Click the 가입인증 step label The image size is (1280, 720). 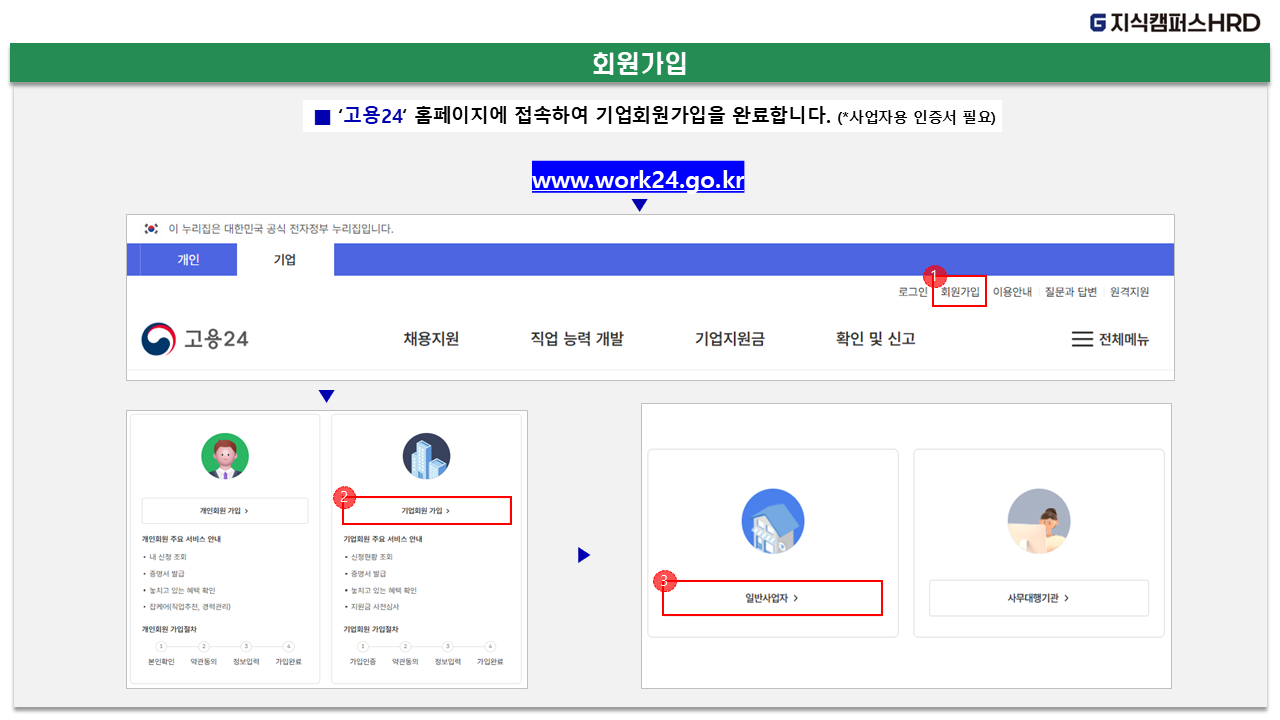pyautogui.click(x=362, y=662)
